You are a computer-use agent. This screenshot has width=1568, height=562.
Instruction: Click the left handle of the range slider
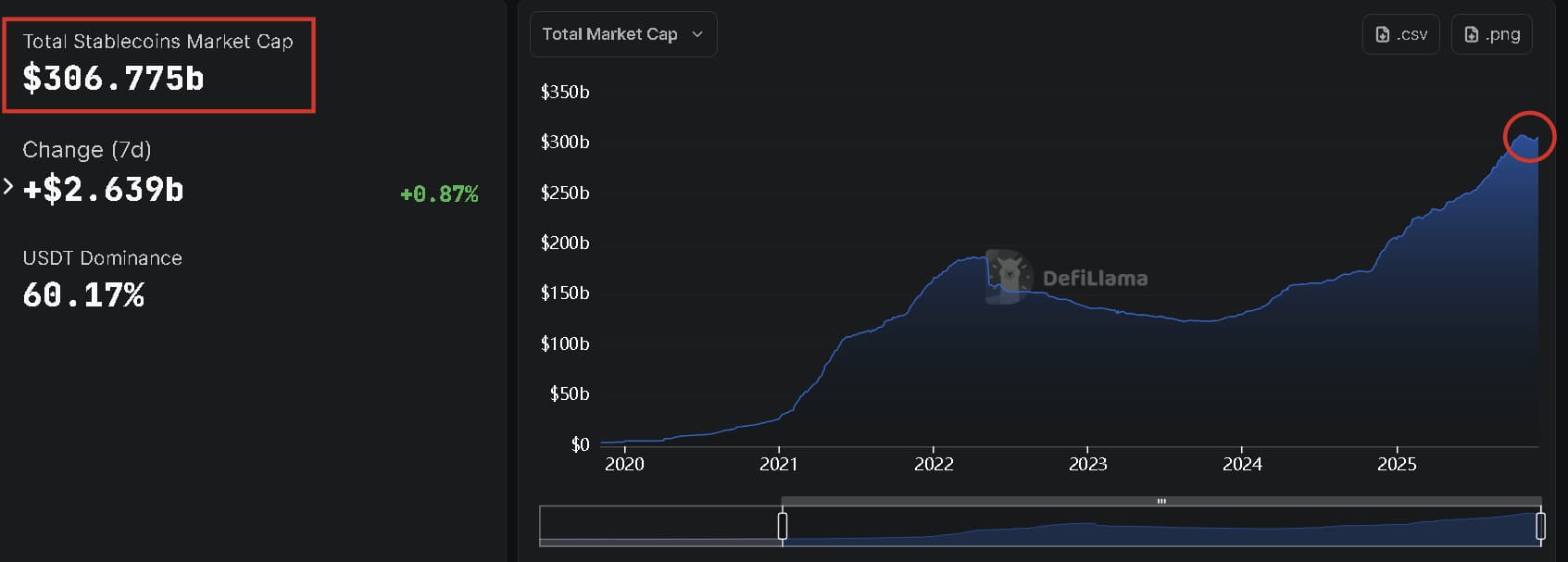[783, 526]
